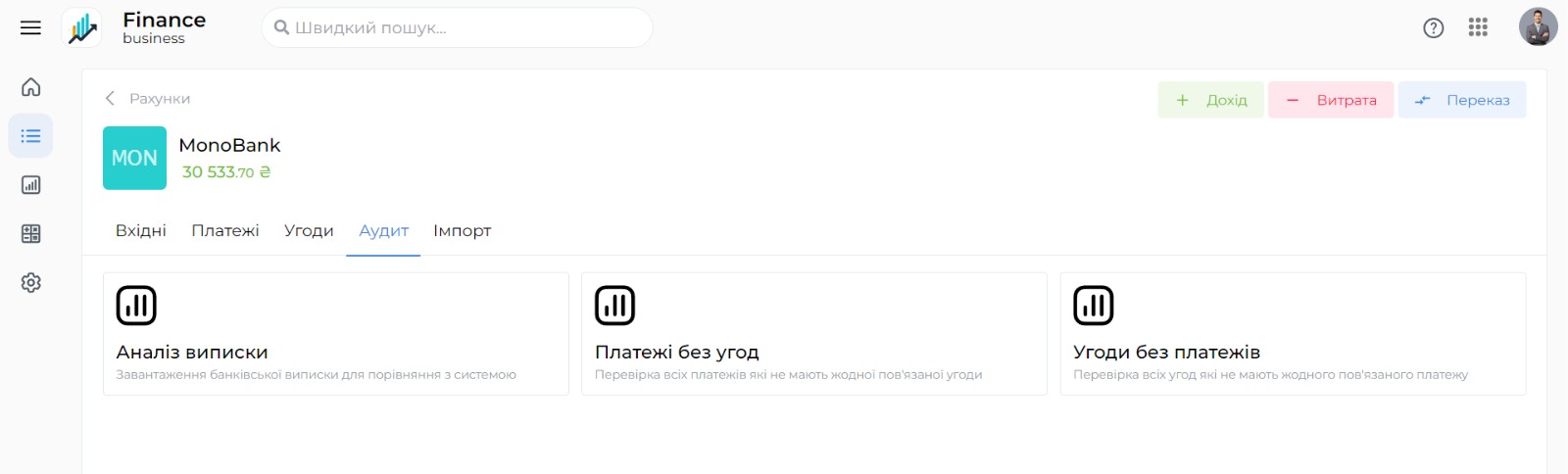
Task: Open settings gear in sidebar
Action: 30,283
